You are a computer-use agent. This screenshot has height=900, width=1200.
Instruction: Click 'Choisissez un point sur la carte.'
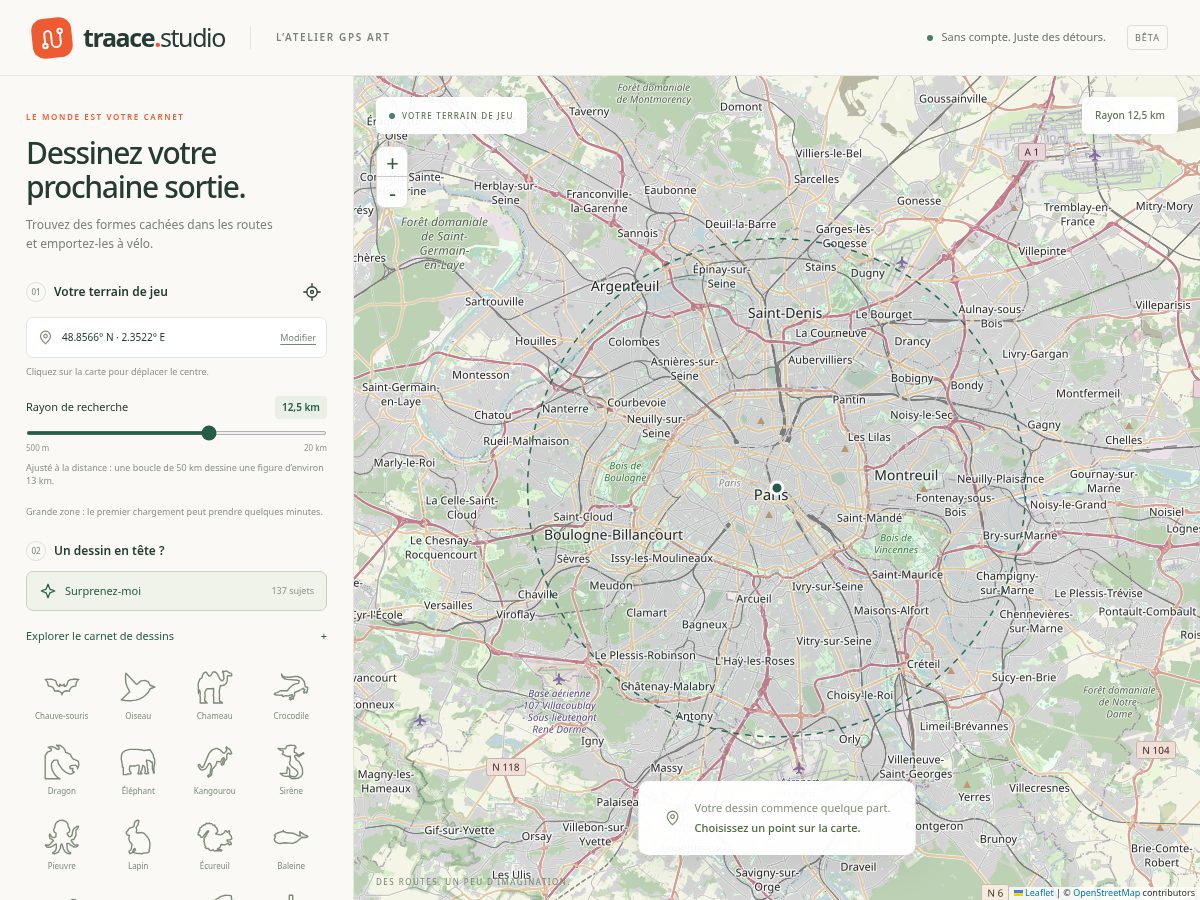777,828
